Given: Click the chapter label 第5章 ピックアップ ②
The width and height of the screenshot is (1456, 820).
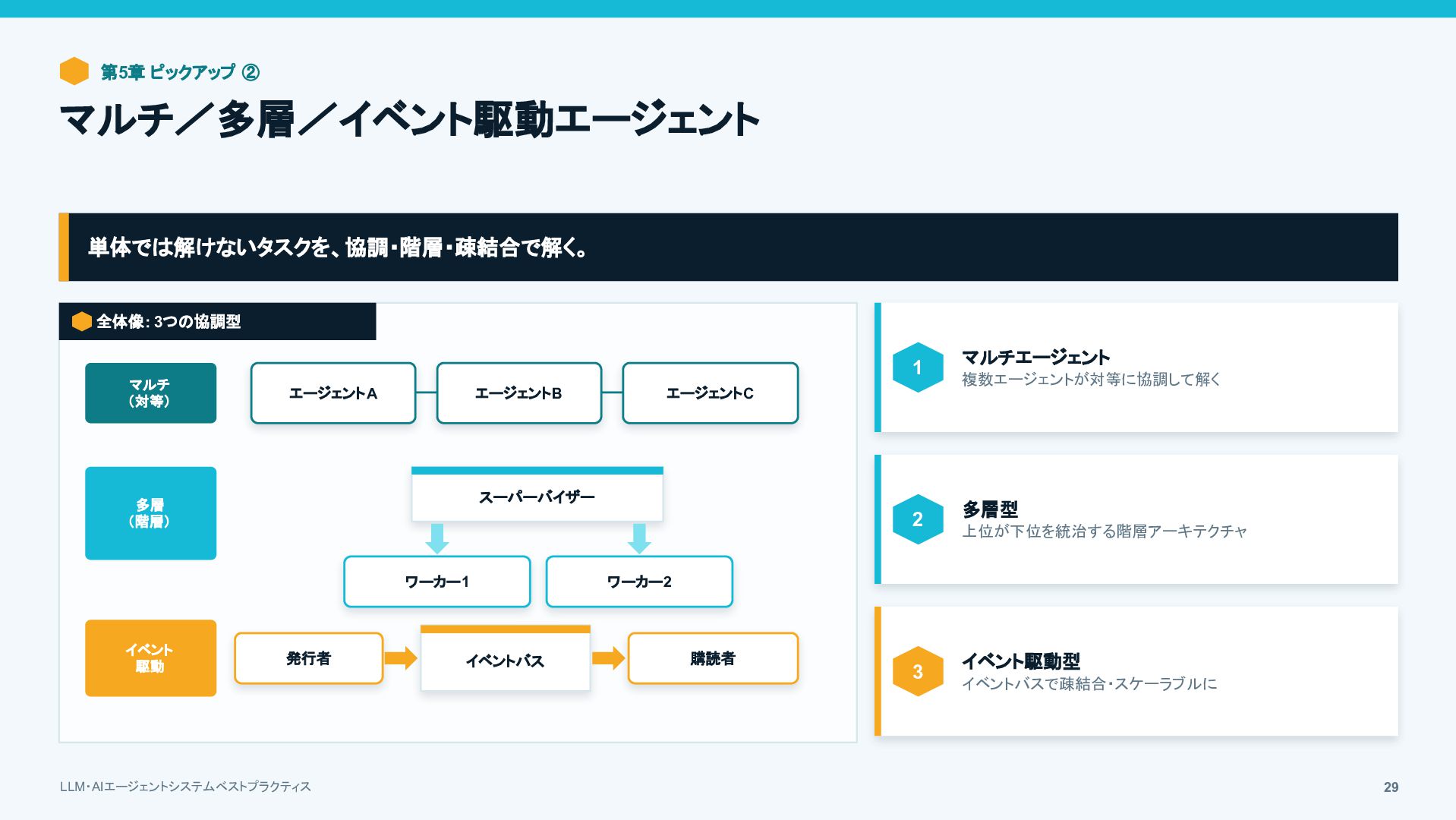Looking at the screenshot, I should [x=180, y=72].
